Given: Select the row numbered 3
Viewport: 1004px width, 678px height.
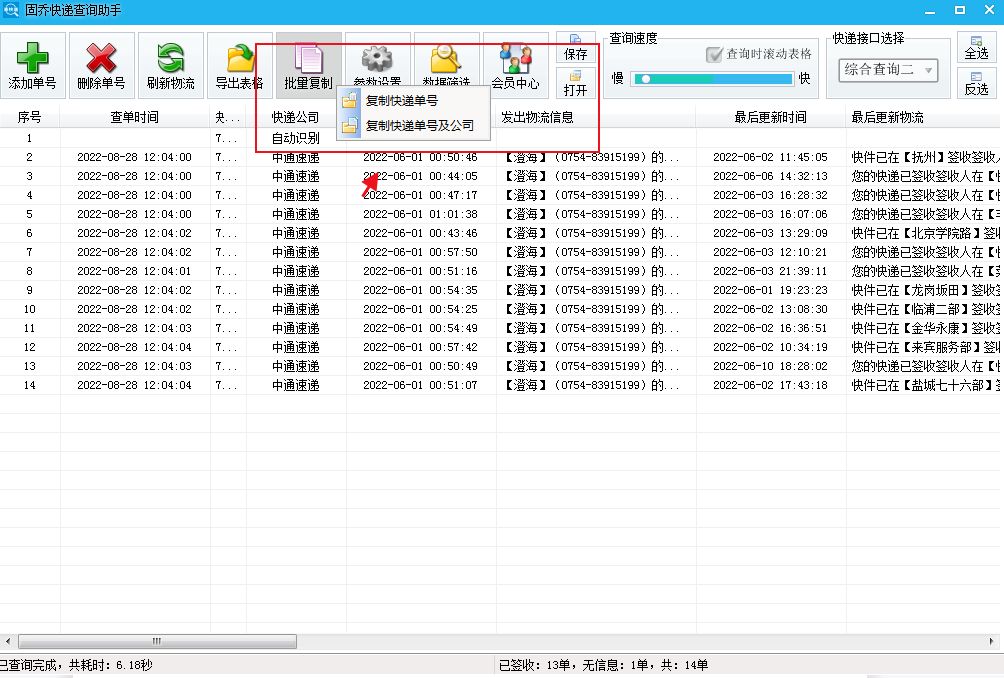Looking at the screenshot, I should click(x=499, y=176).
